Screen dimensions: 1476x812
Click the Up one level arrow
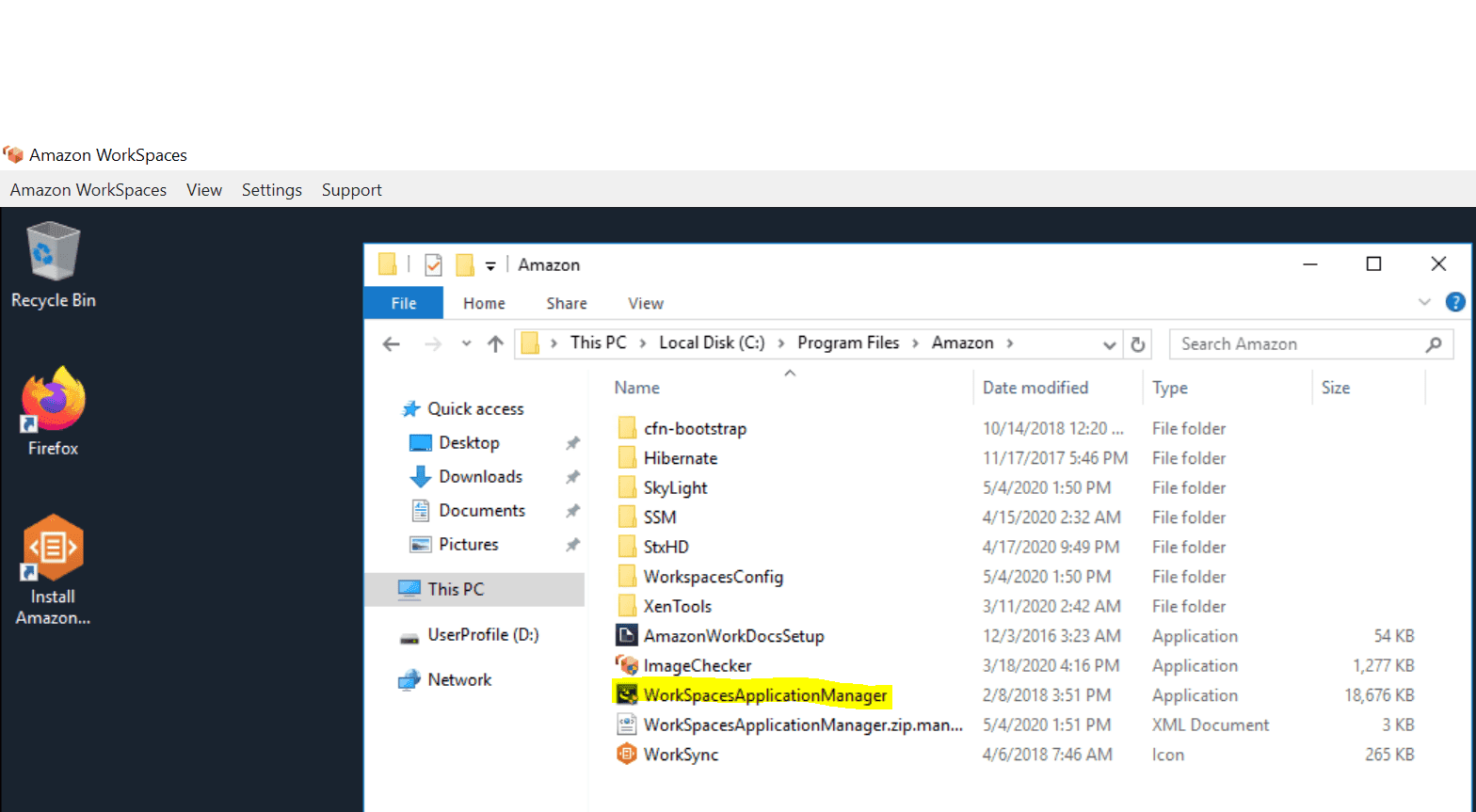495,344
